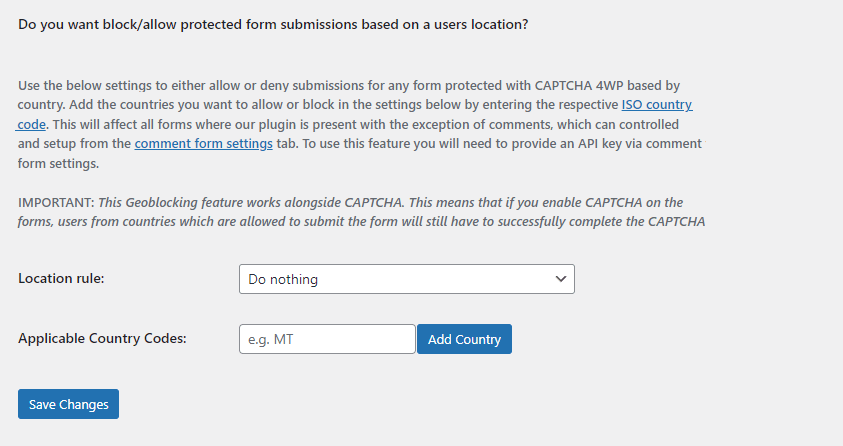Click the block/allow form submissions heading
843x446 pixels.
click(x=273, y=24)
